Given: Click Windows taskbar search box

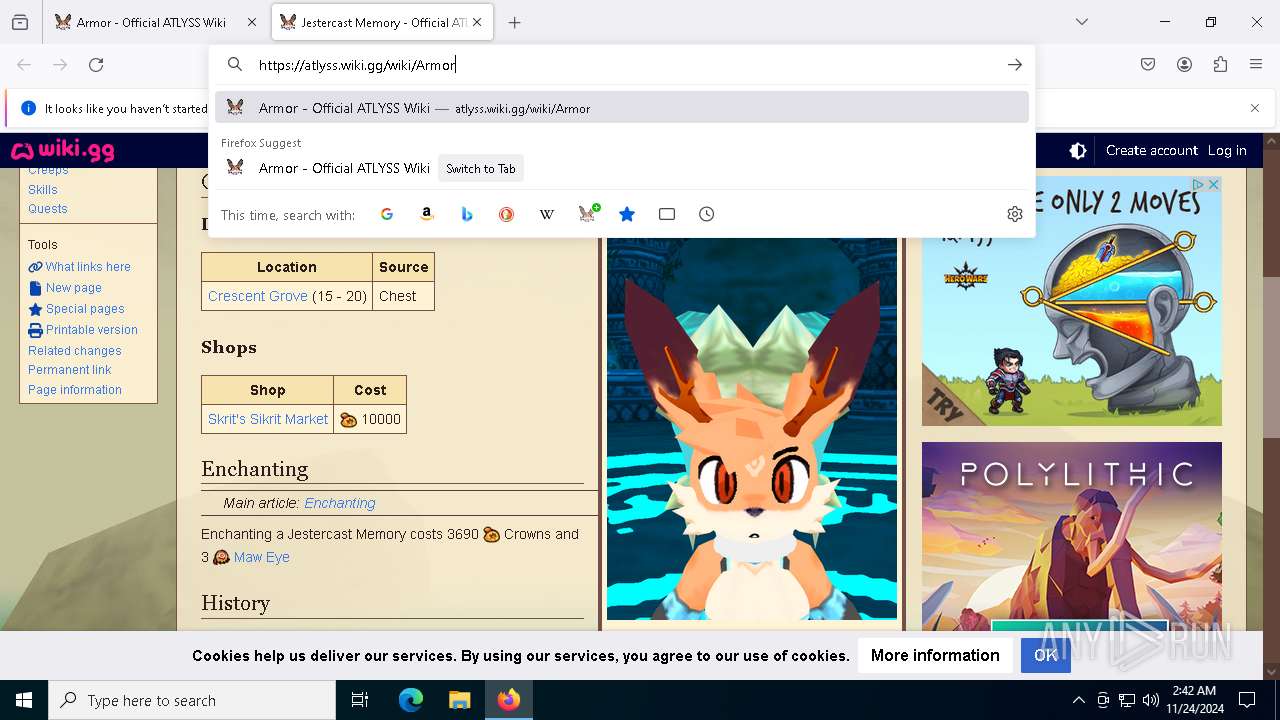Looking at the screenshot, I should pos(192,700).
